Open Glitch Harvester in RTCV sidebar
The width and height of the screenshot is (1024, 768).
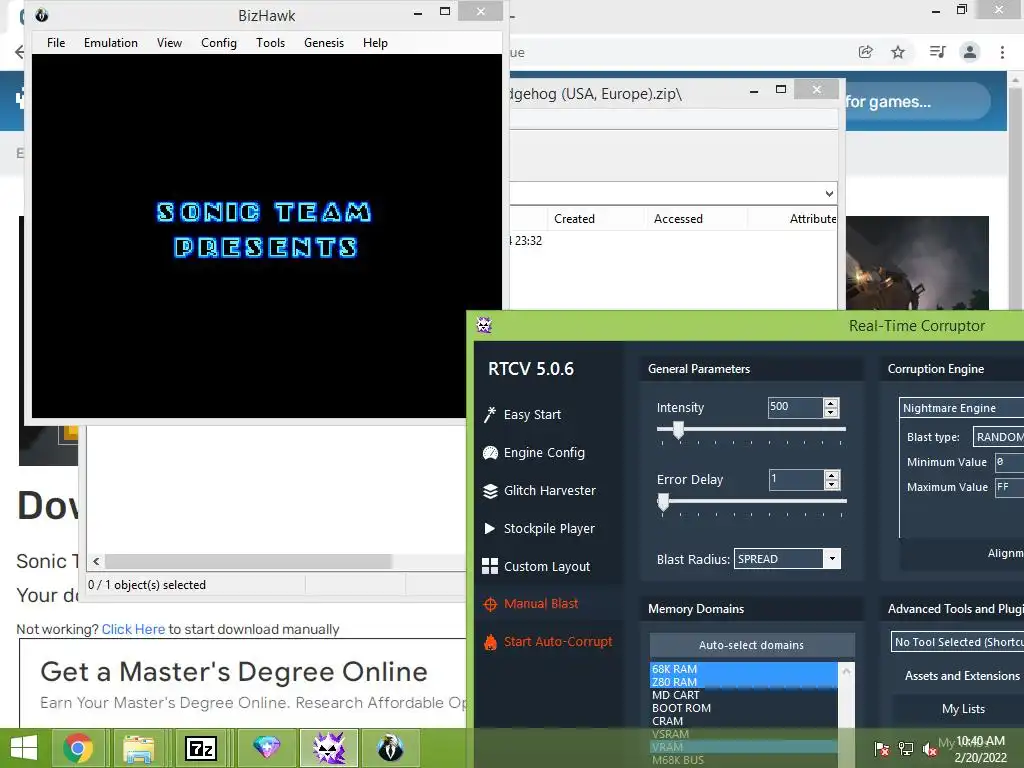539,490
